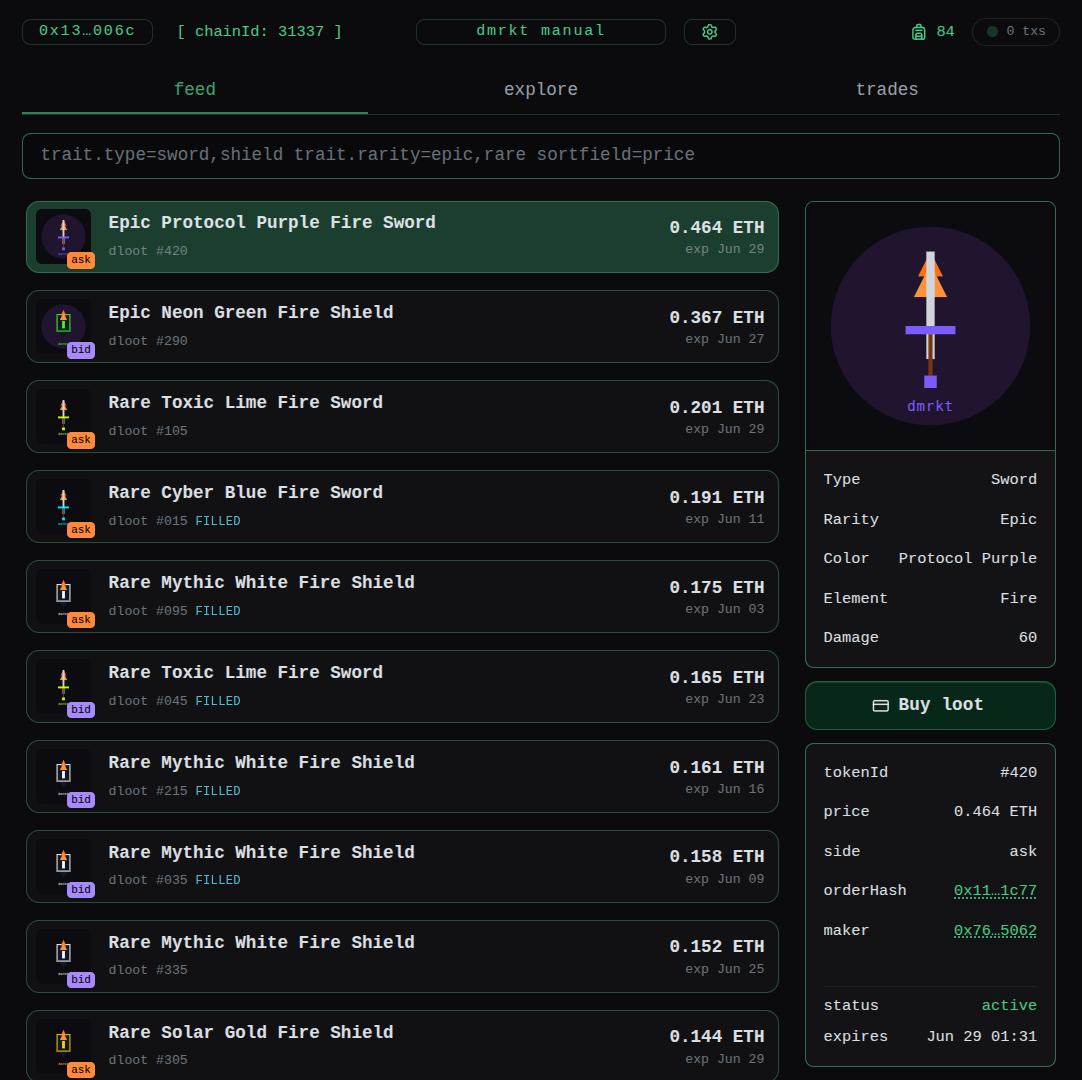Switch to the explore tab
This screenshot has width=1082, height=1080.
(x=540, y=90)
